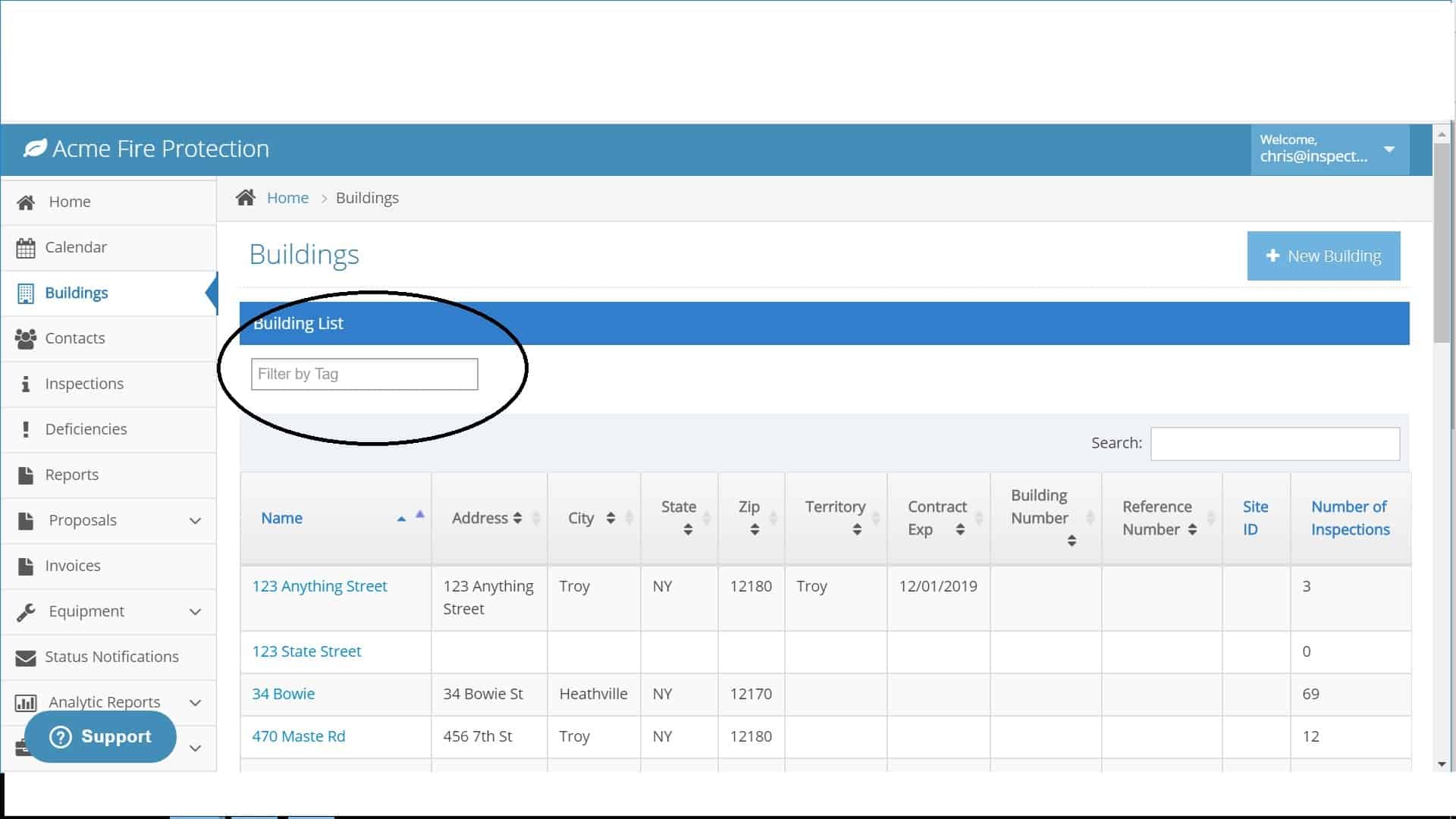The height and width of the screenshot is (819, 1456).
Task: Click the New Building button
Action: click(x=1323, y=256)
